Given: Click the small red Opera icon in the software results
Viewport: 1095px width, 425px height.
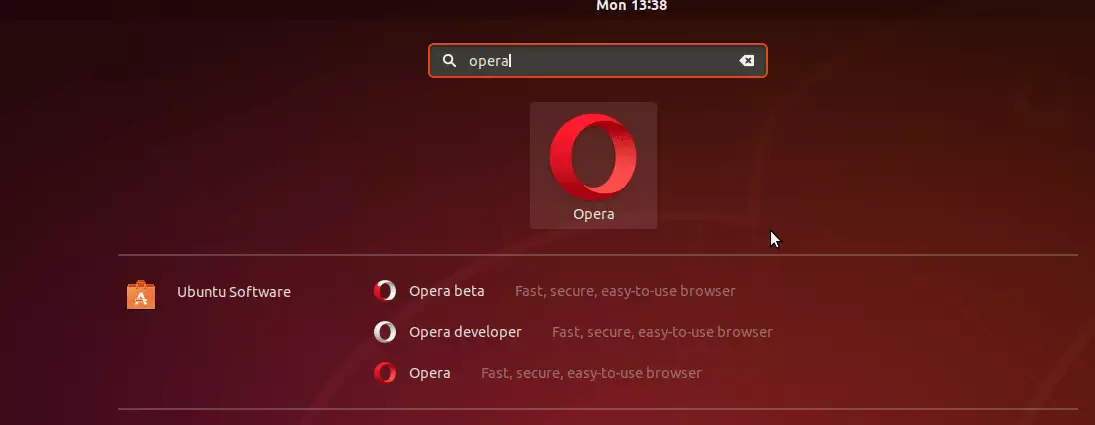Looking at the screenshot, I should [385, 373].
